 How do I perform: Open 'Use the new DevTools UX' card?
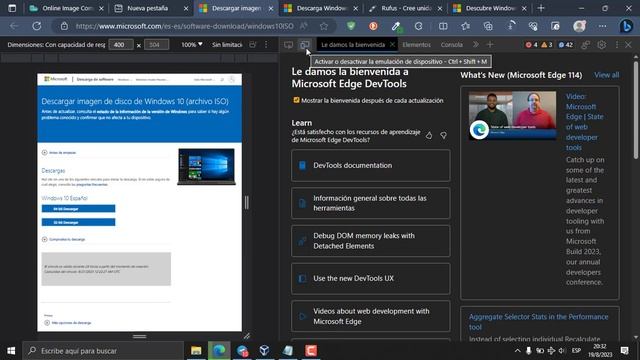pos(371,278)
